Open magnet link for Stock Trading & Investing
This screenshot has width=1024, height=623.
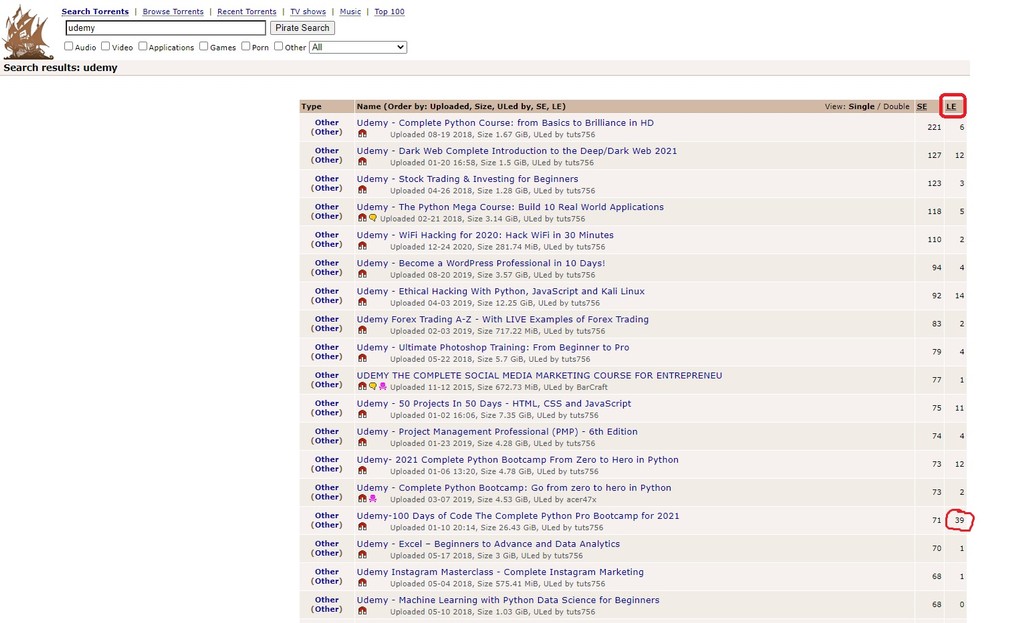pyautogui.click(x=362, y=190)
